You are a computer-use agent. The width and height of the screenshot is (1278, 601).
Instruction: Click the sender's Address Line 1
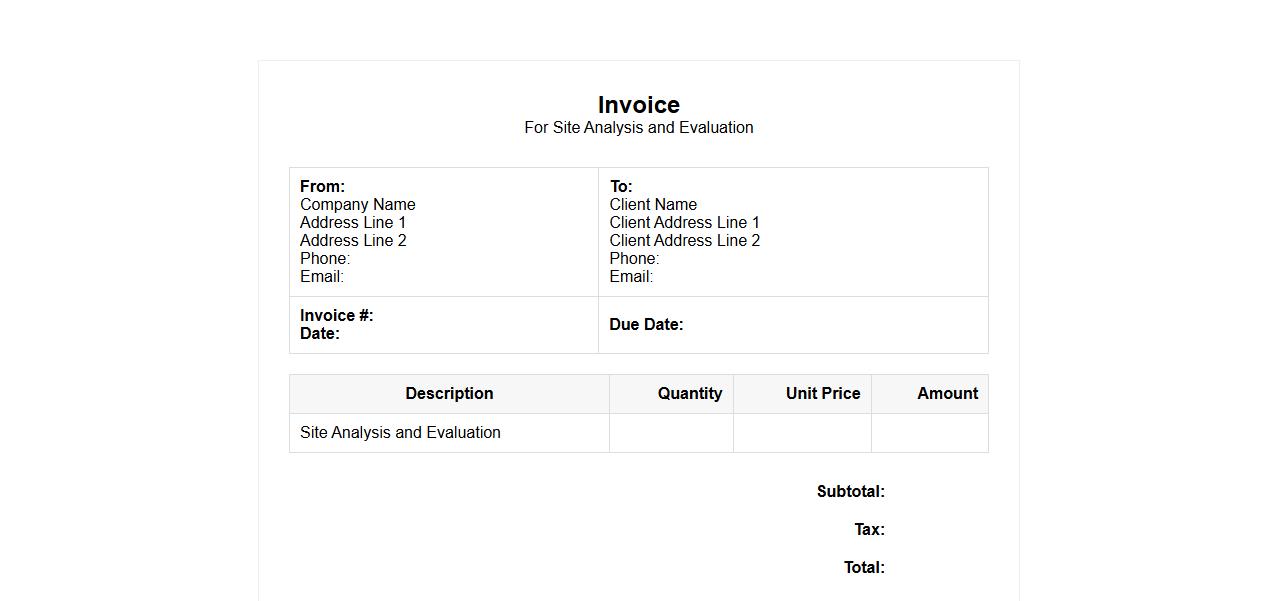coord(353,223)
